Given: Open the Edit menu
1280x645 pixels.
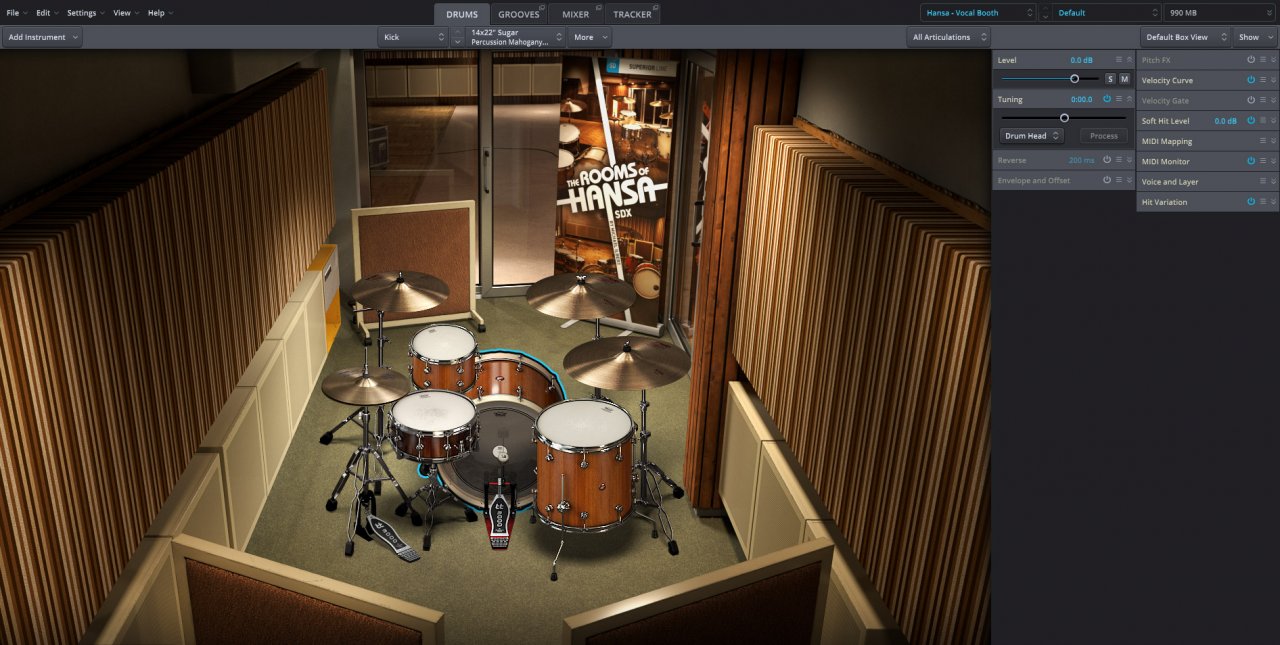Looking at the screenshot, I should (47, 13).
